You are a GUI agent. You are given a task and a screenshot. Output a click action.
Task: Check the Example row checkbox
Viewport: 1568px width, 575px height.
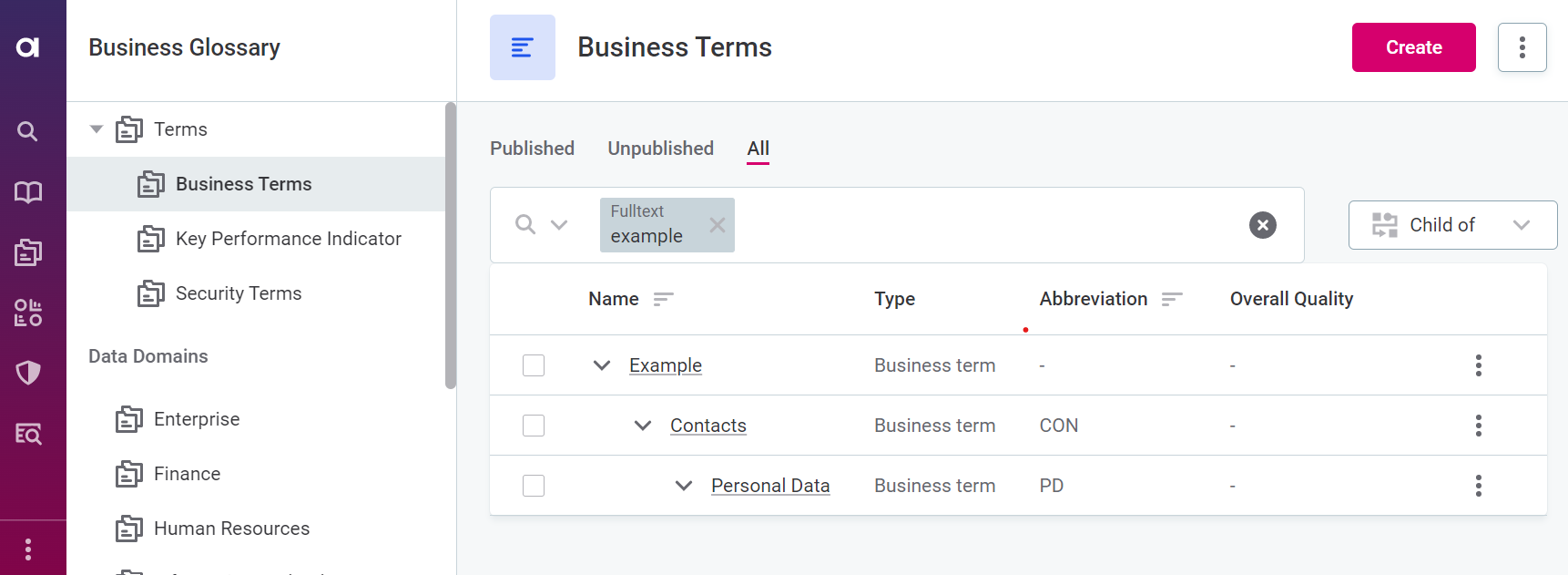click(x=534, y=365)
